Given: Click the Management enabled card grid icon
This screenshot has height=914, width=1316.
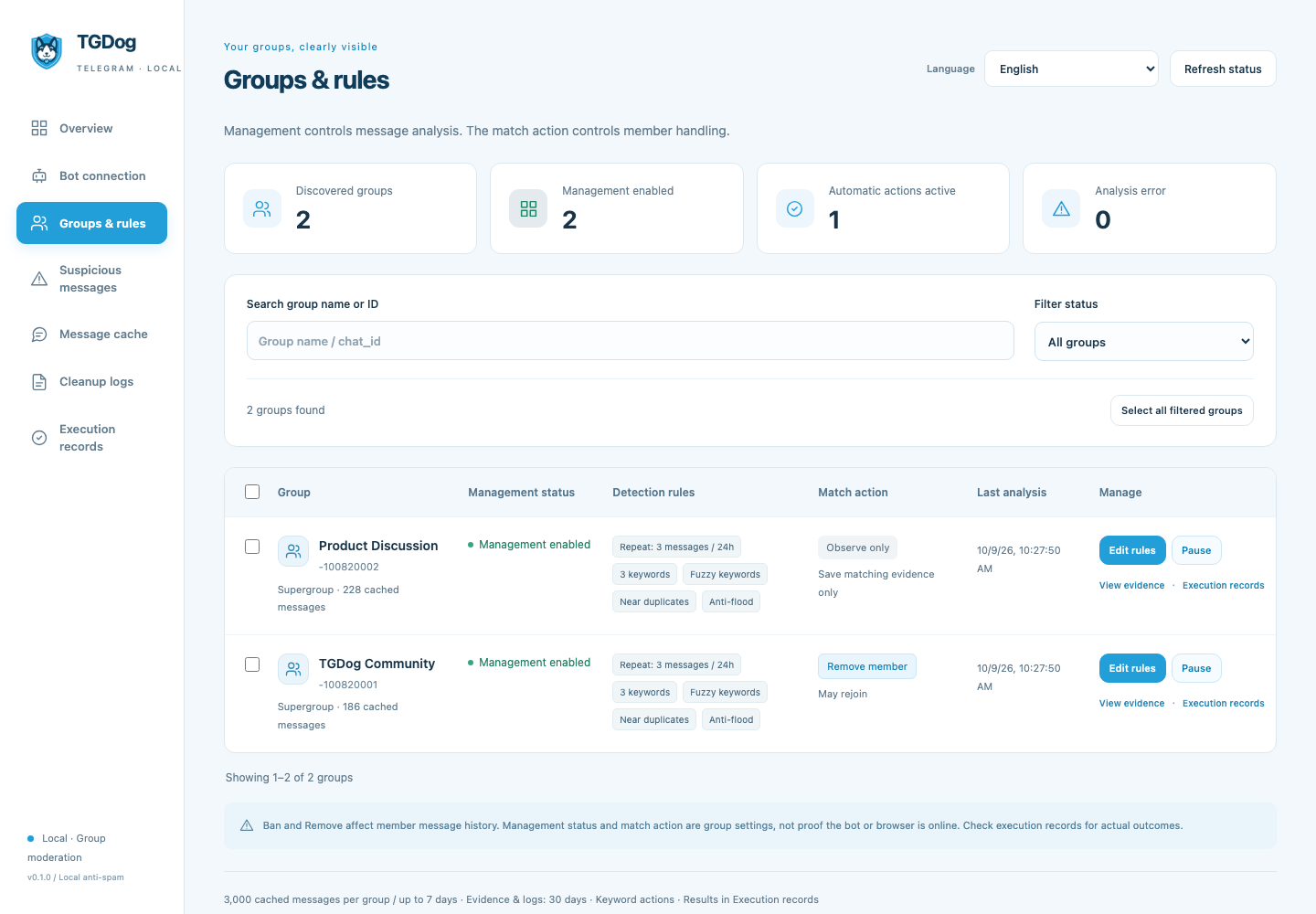Looking at the screenshot, I should pos(528,208).
